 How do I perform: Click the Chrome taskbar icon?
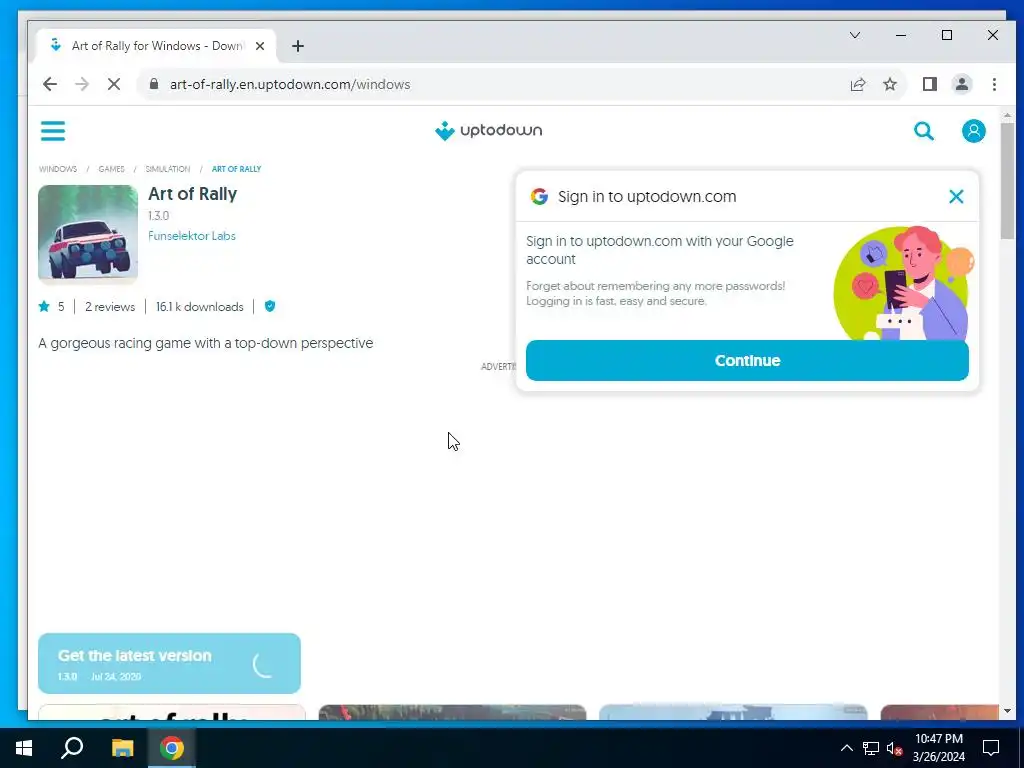[x=171, y=748]
